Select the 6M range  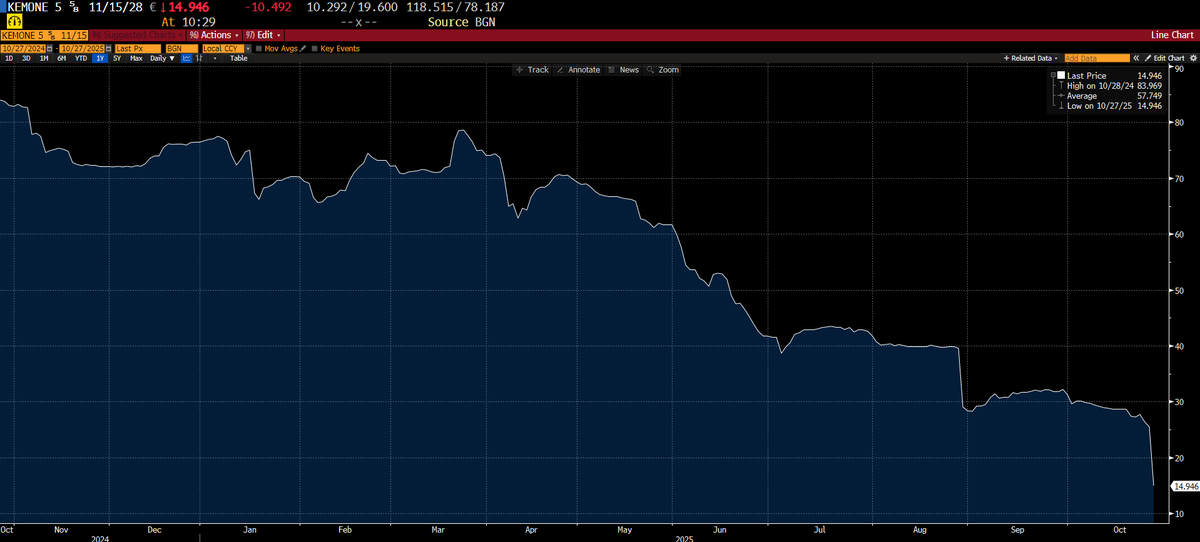61,58
